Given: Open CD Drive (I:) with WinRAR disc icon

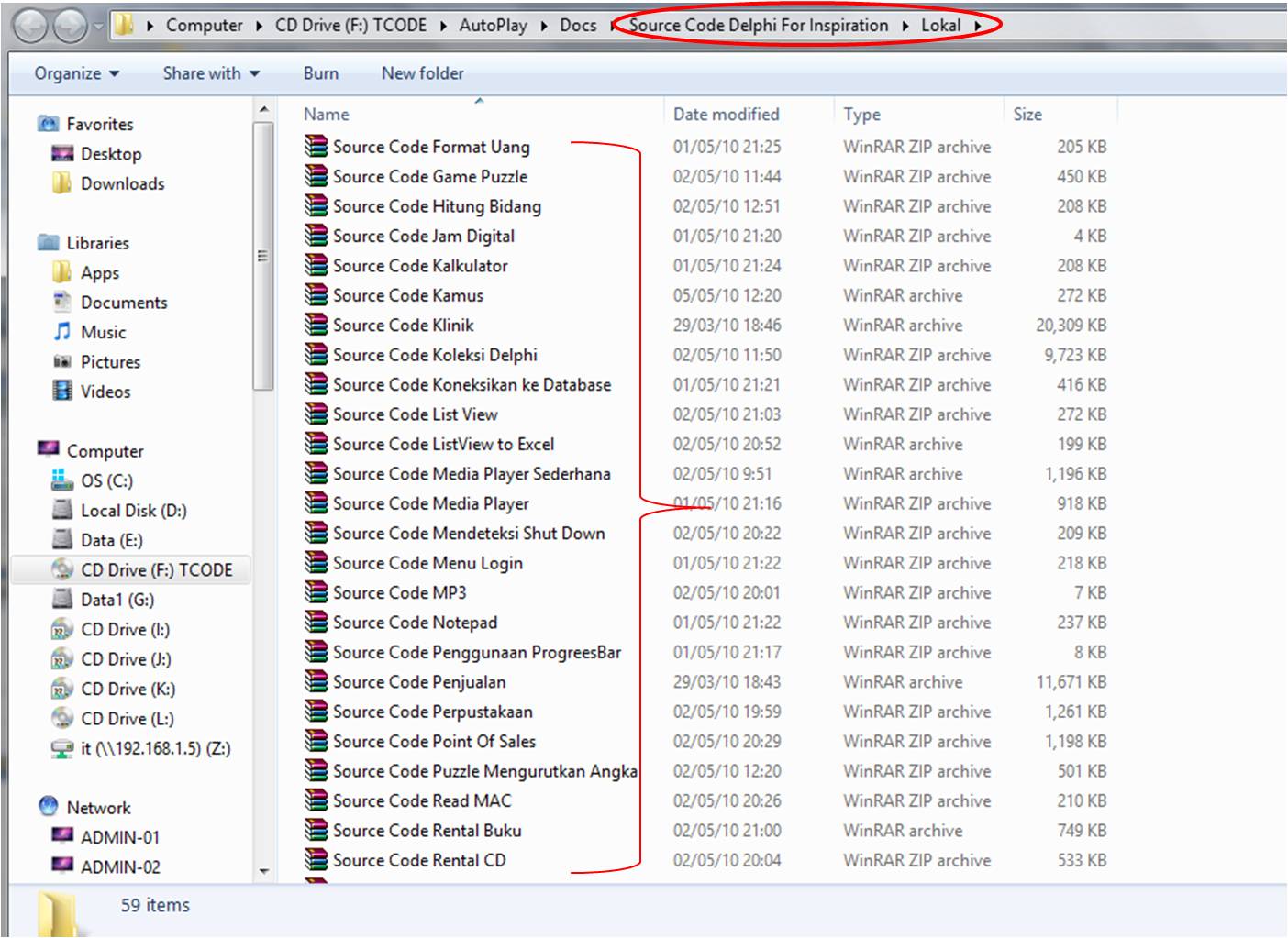Looking at the screenshot, I should pyautogui.click(x=124, y=629).
